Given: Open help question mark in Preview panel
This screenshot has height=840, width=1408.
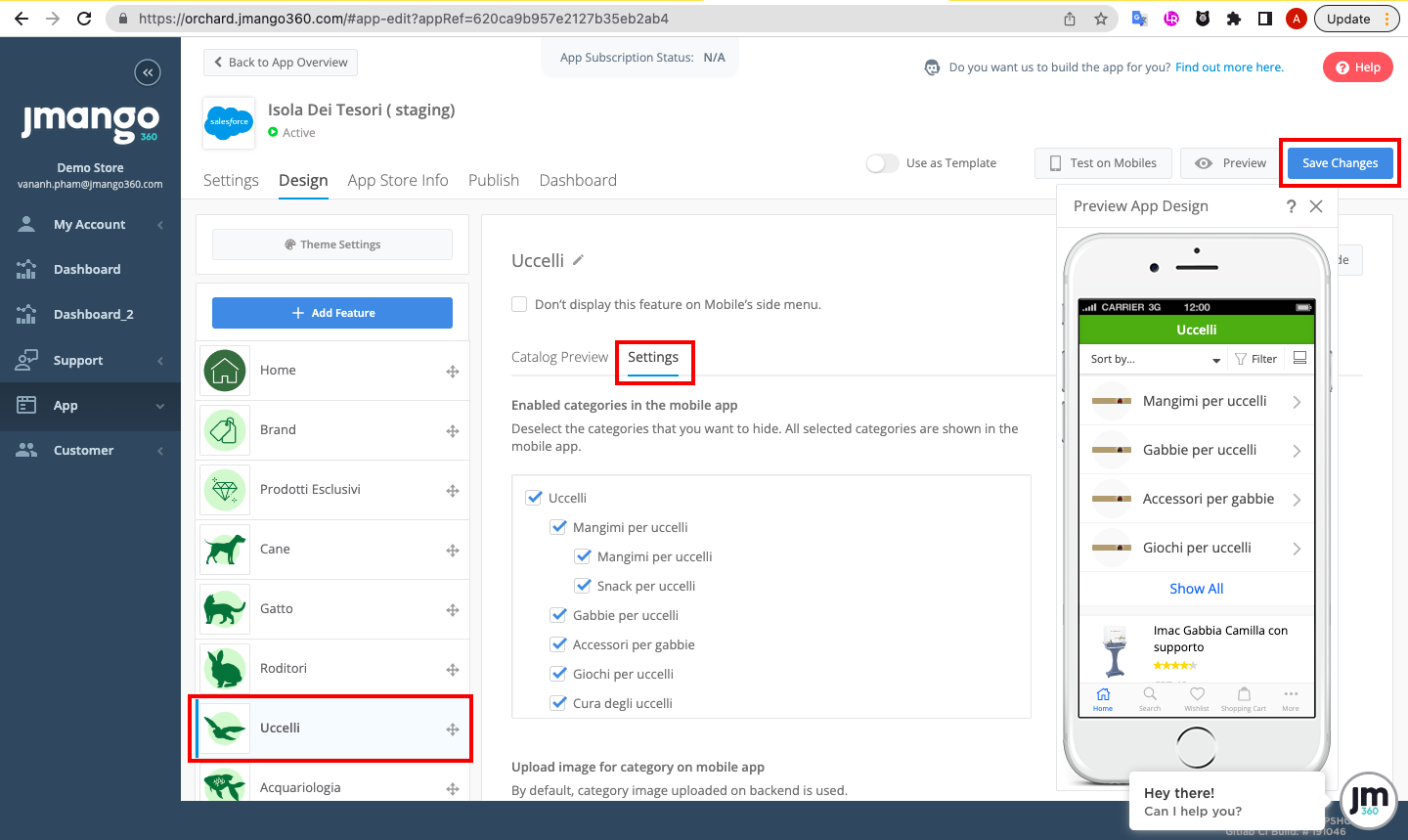Looking at the screenshot, I should point(1291,206).
